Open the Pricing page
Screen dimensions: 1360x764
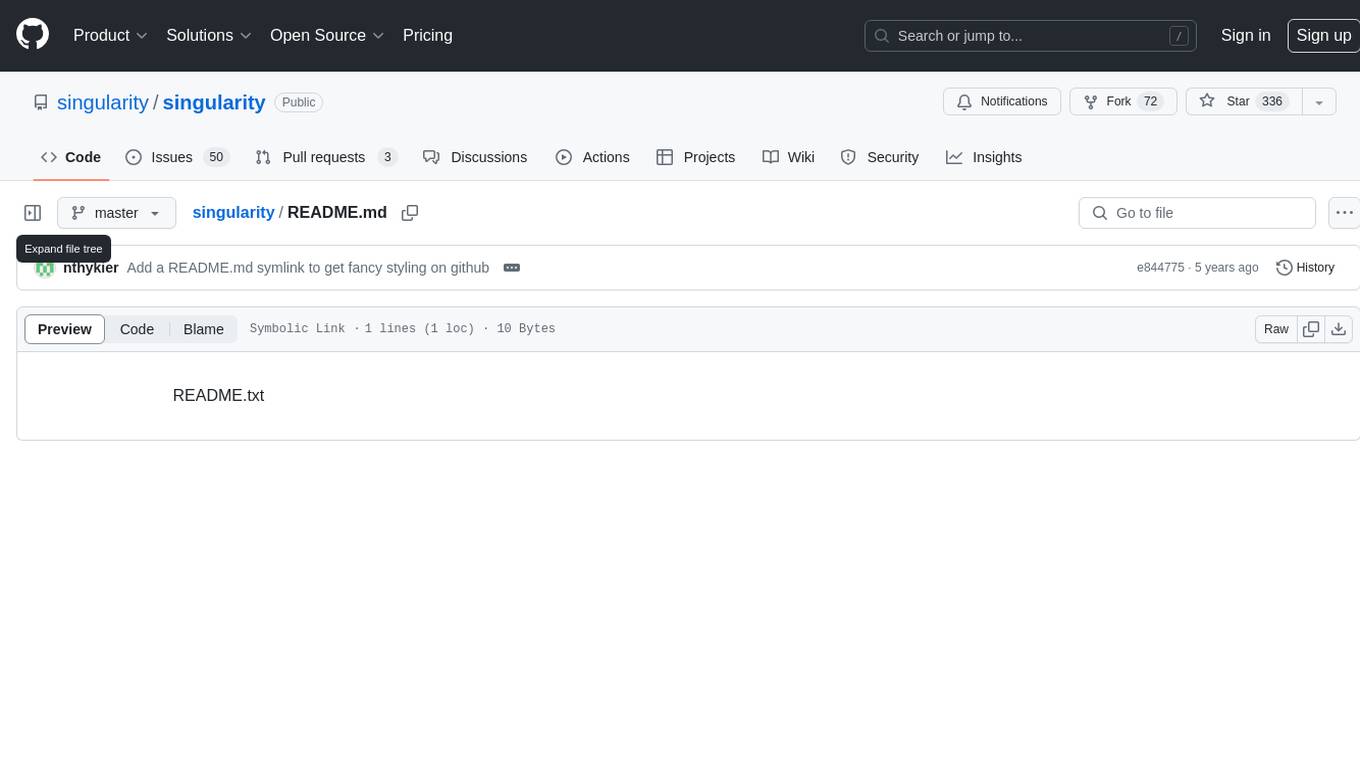[427, 35]
